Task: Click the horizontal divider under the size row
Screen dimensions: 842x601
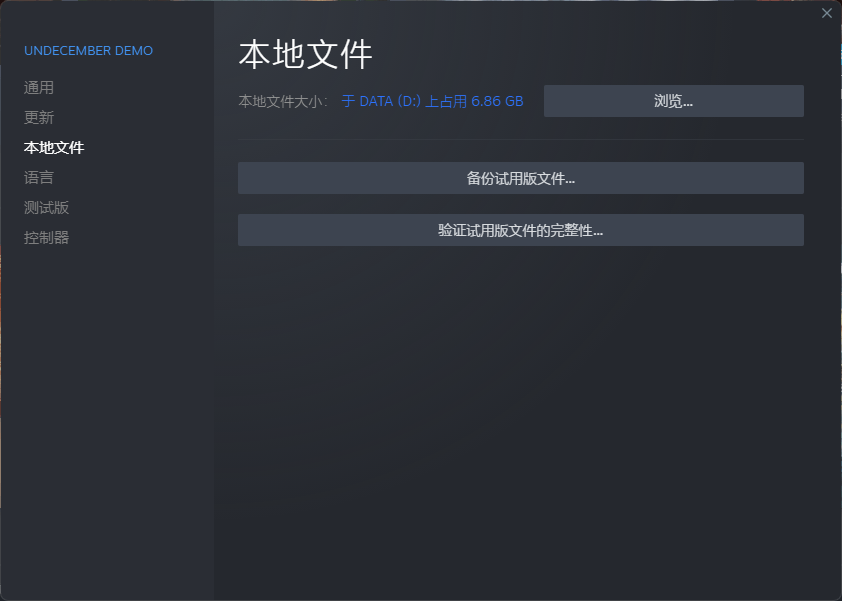Action: [x=520, y=139]
